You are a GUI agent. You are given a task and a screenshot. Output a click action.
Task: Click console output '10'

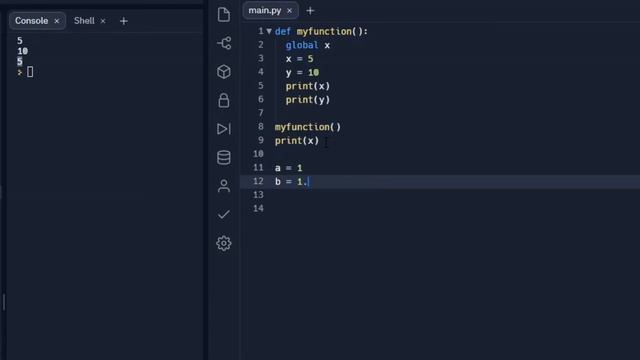coord(22,51)
